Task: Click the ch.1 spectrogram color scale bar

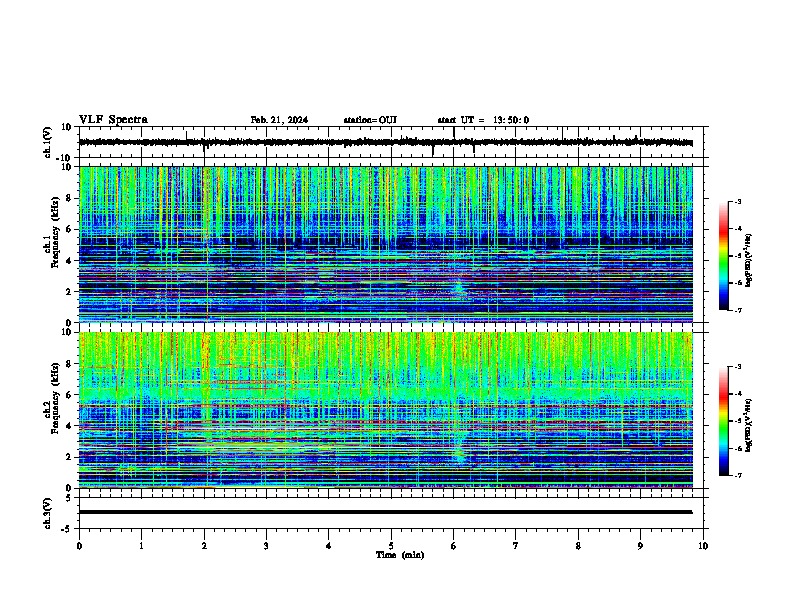Action: pyautogui.click(x=724, y=255)
